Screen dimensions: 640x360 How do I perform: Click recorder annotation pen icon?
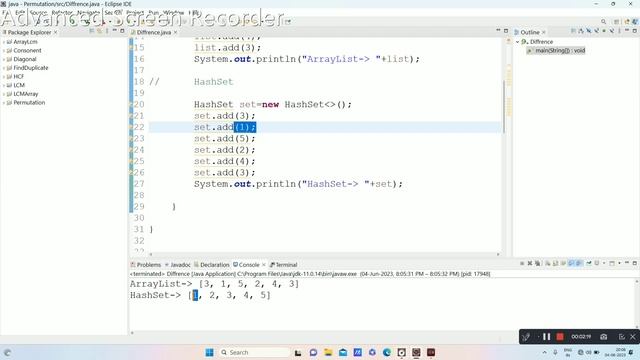pyautogui.click(x=526, y=337)
